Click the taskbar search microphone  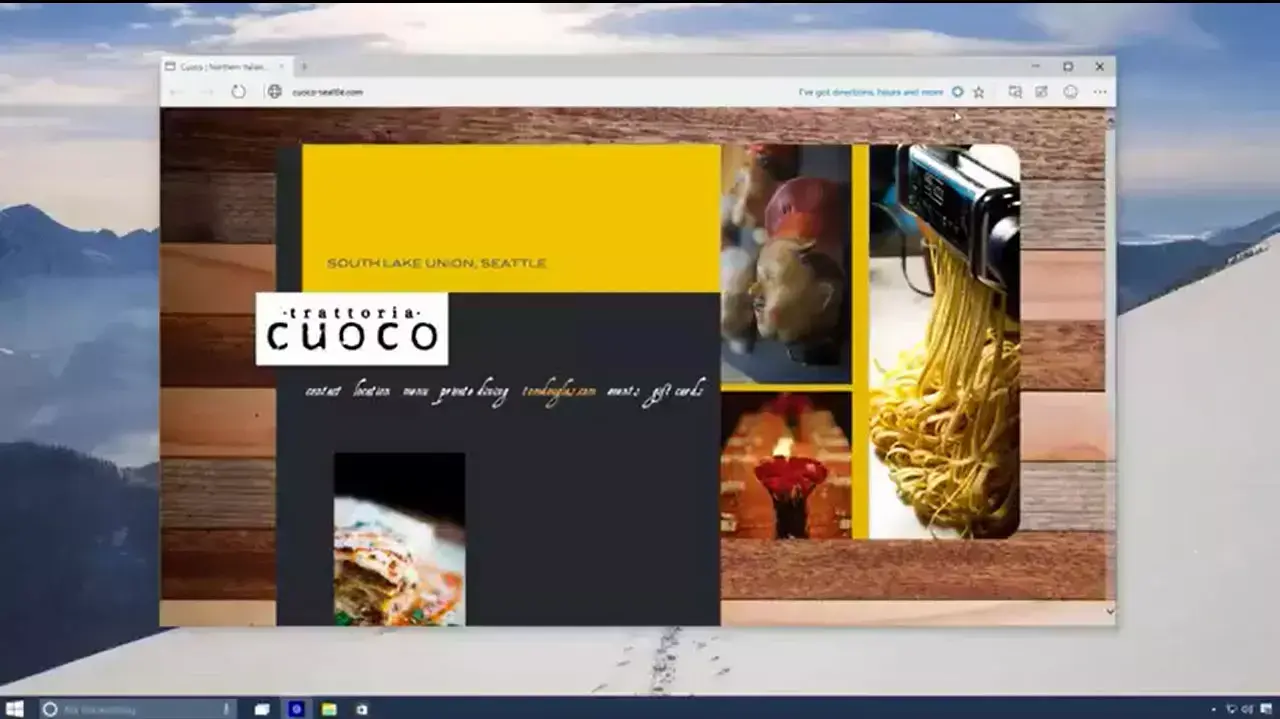[x=227, y=709]
